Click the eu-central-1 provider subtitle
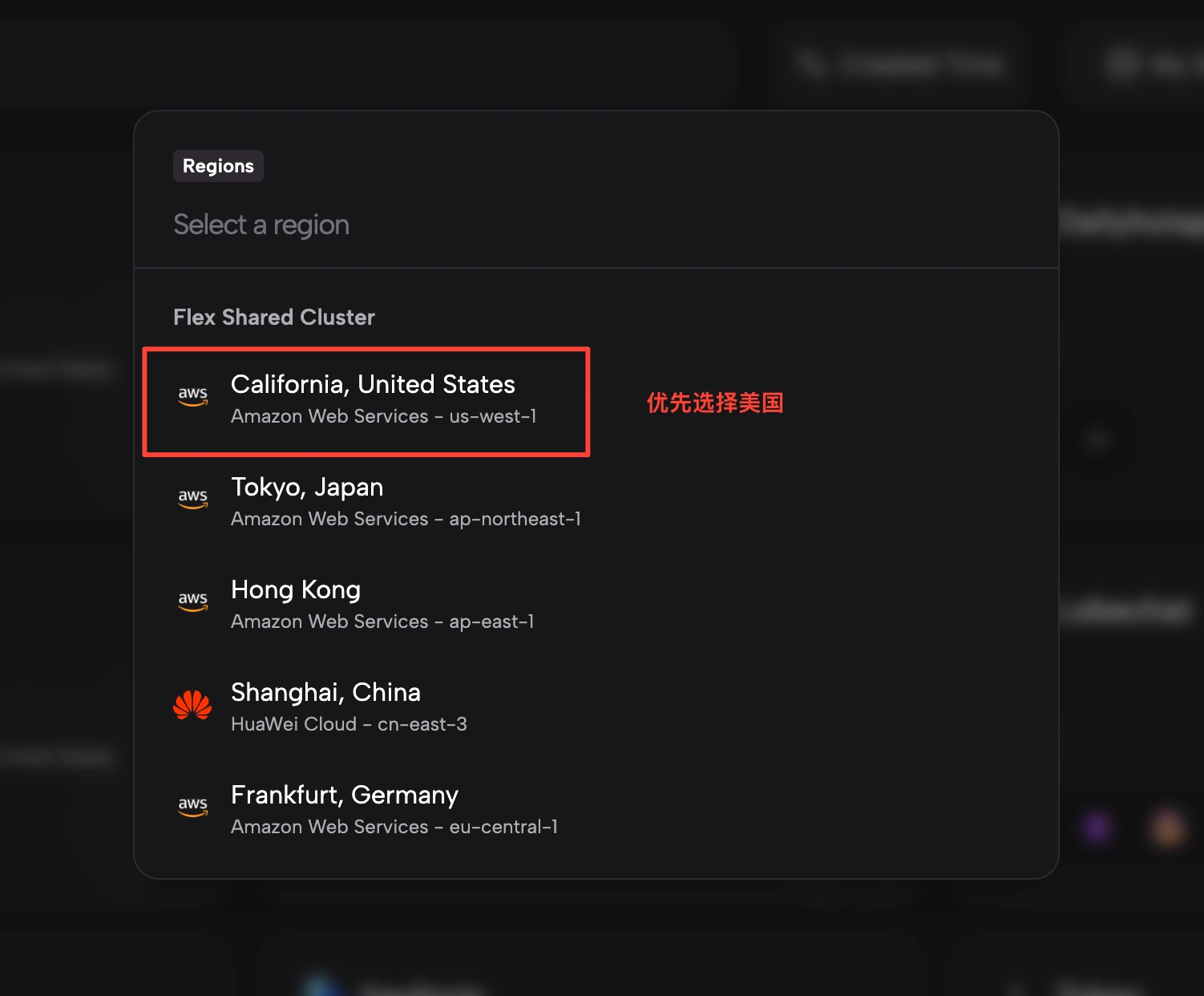The image size is (1204, 996). coord(394,827)
